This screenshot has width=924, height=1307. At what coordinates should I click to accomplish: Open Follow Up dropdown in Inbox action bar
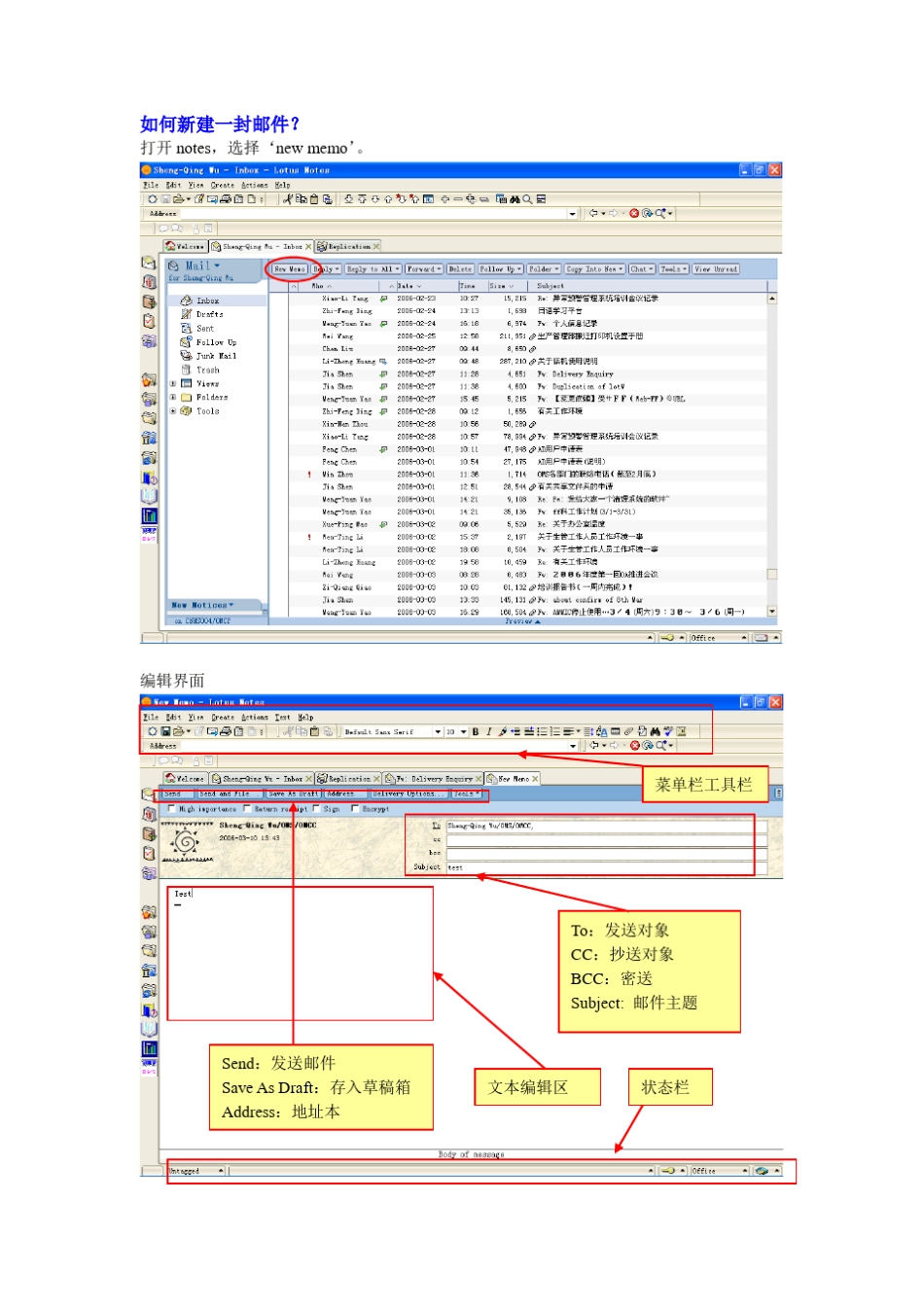pos(500,269)
